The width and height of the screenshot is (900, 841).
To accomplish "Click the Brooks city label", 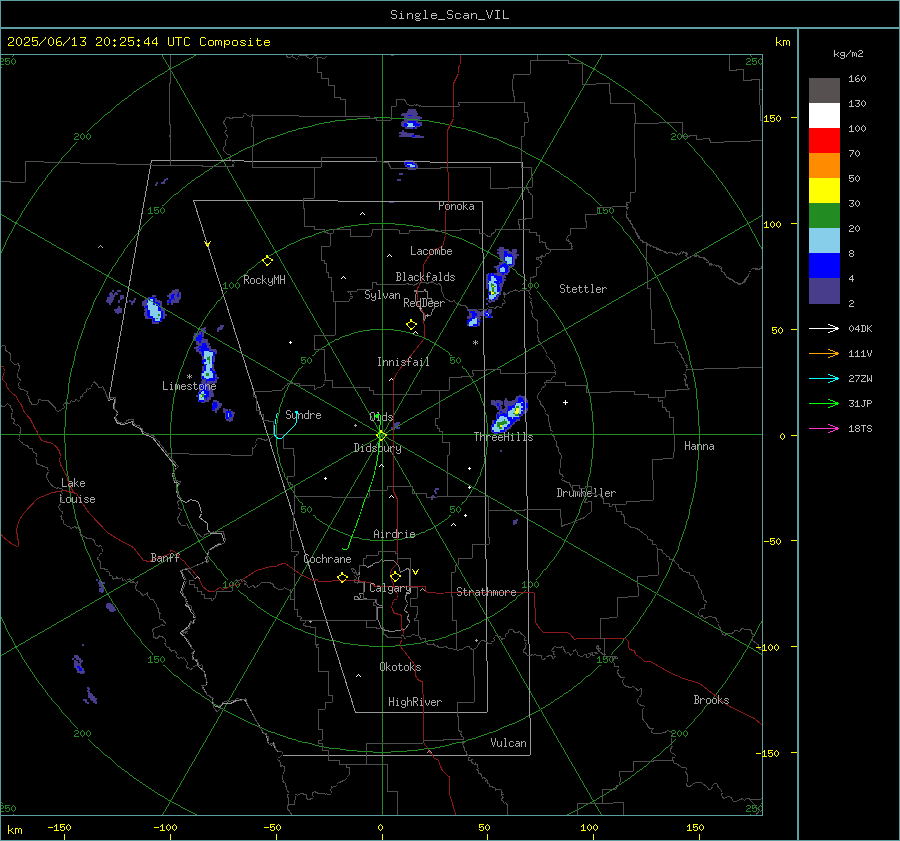I will 711,700.
